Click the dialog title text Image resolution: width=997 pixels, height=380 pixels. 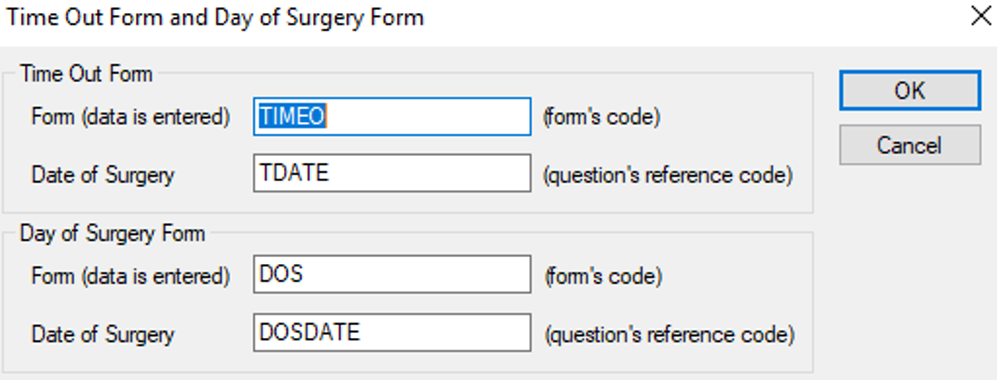(214, 17)
